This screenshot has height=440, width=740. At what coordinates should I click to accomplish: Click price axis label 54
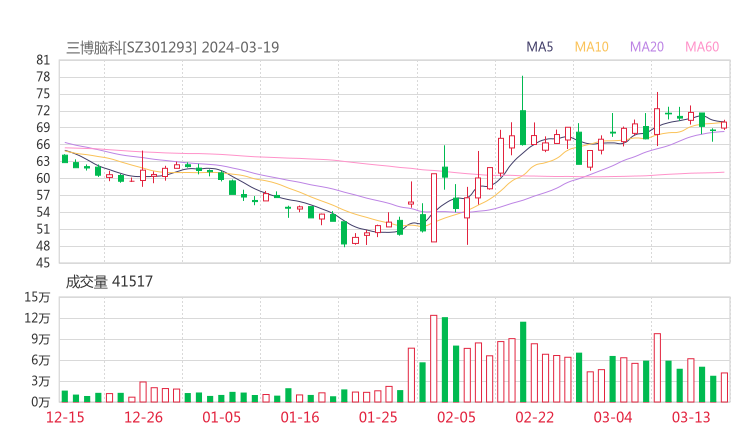click(42, 212)
